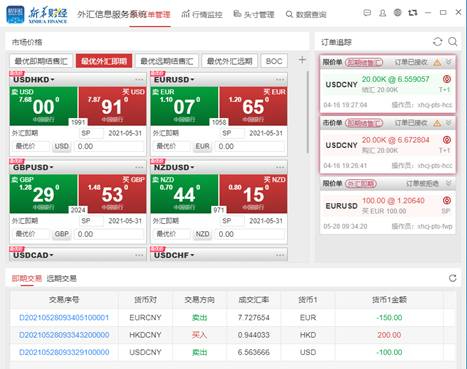Open the 行情监控 market monitor menu
Screen dimensions: 467x369
pos(202,14)
